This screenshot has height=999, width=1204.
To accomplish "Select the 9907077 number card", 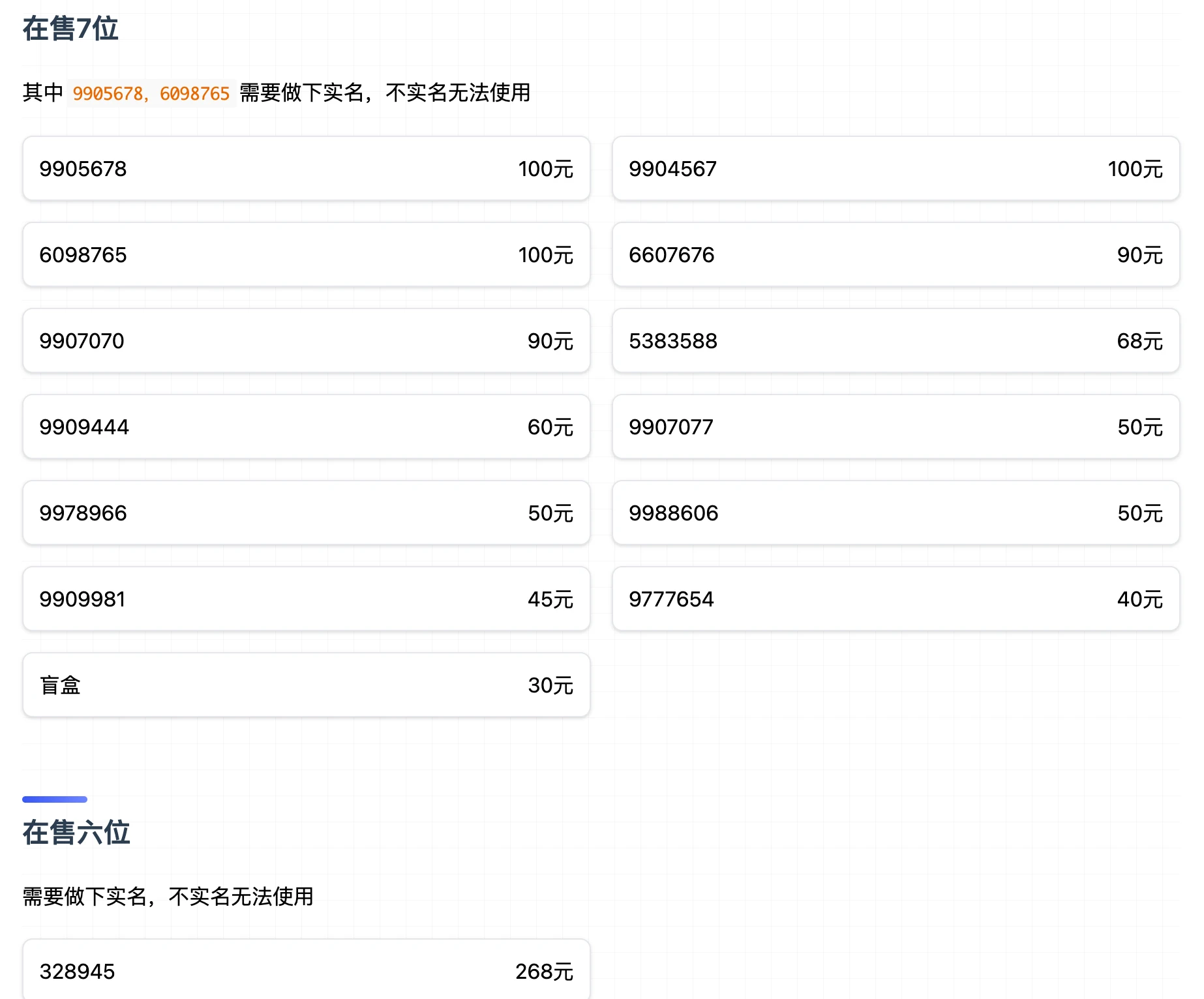I will click(895, 427).
